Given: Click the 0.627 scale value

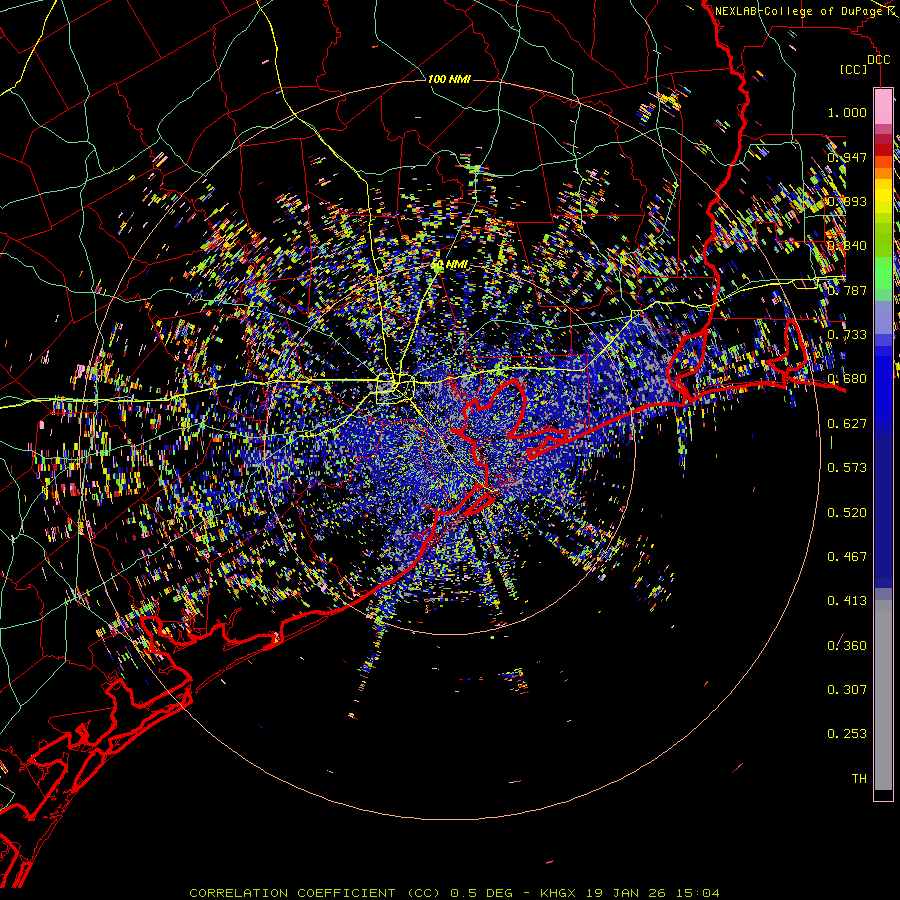Looking at the screenshot, I should [847, 424].
